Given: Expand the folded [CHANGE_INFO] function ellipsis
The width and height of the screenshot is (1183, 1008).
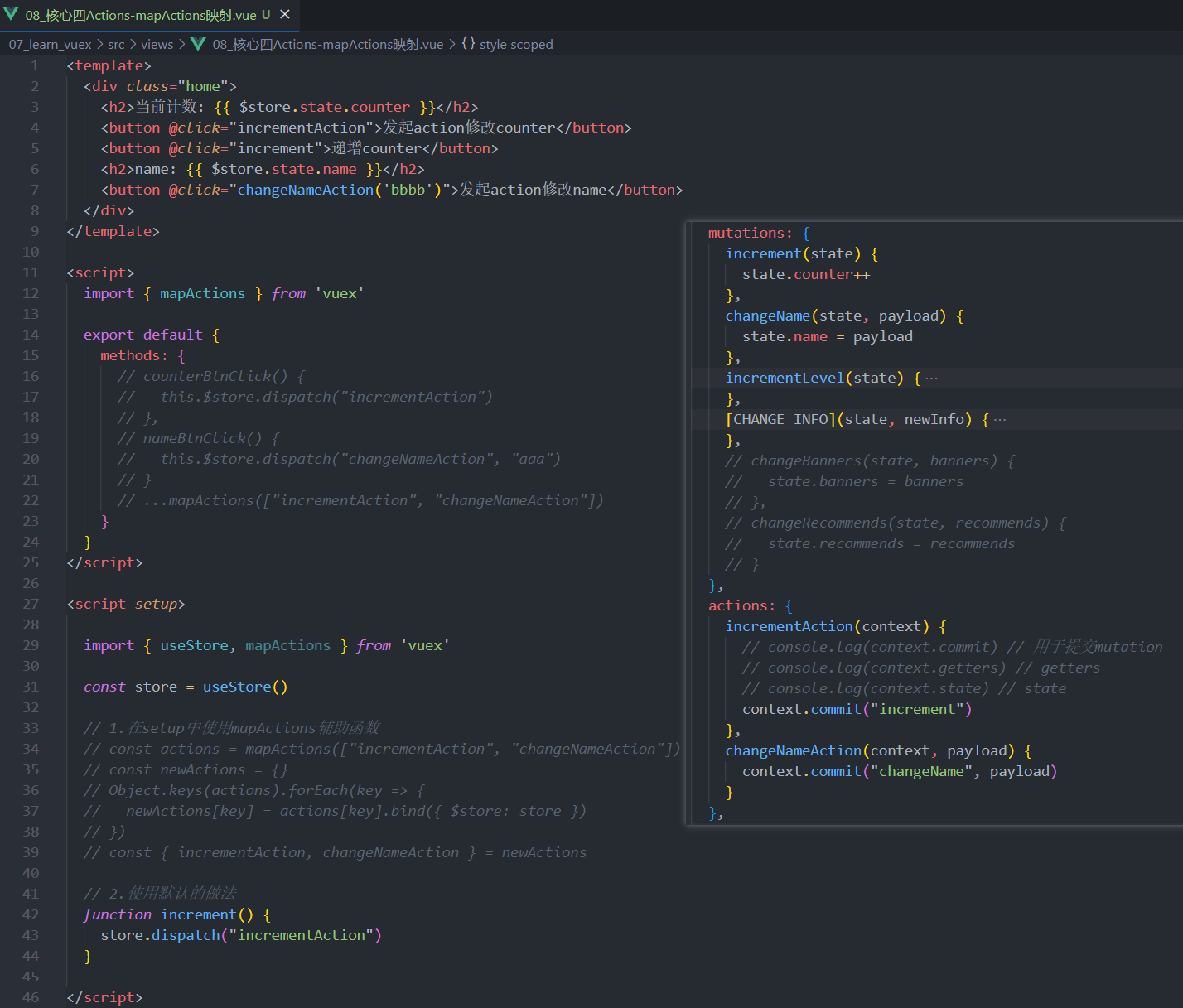Looking at the screenshot, I should pos(1000,420).
